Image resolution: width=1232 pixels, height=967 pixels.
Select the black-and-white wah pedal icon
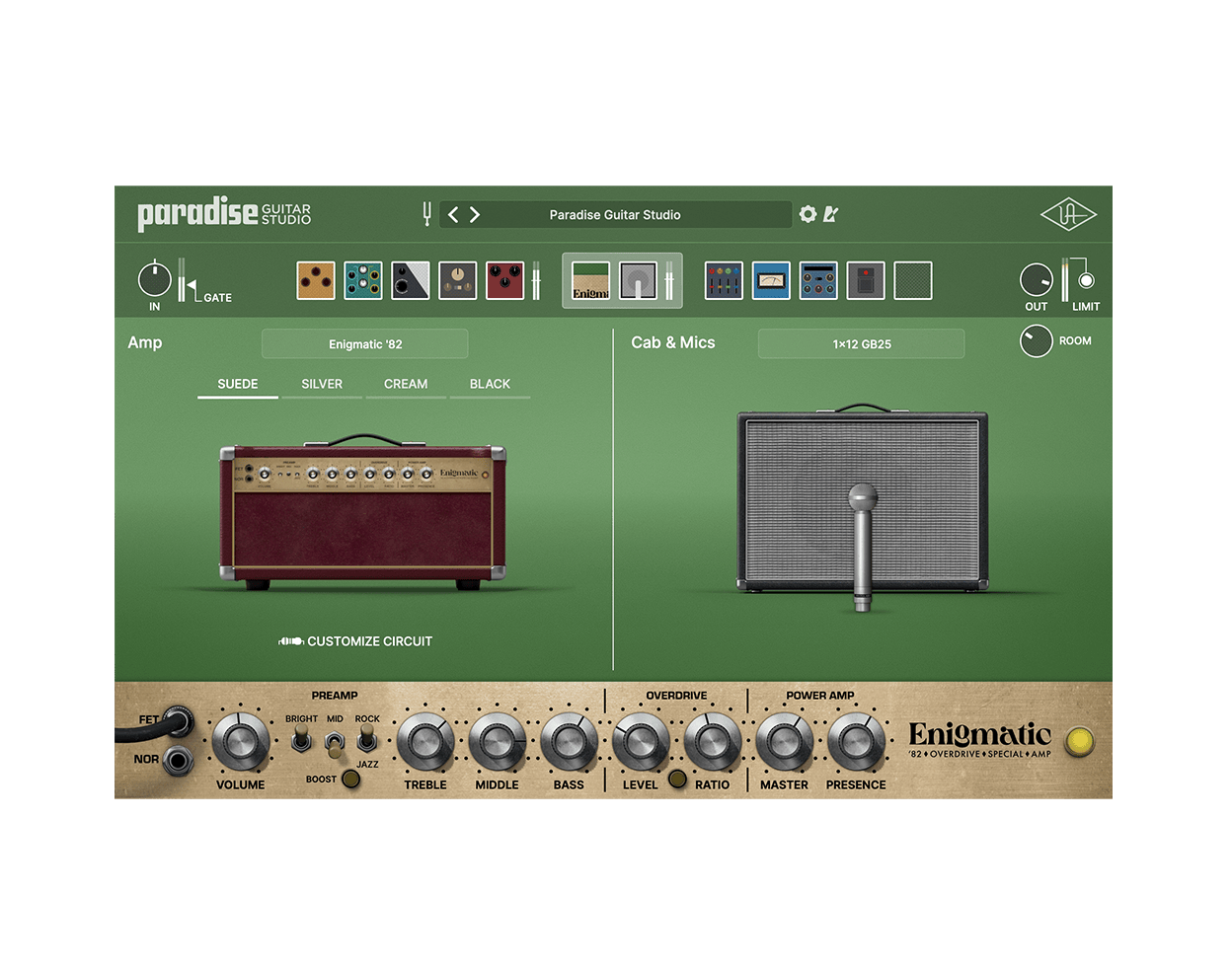[411, 280]
